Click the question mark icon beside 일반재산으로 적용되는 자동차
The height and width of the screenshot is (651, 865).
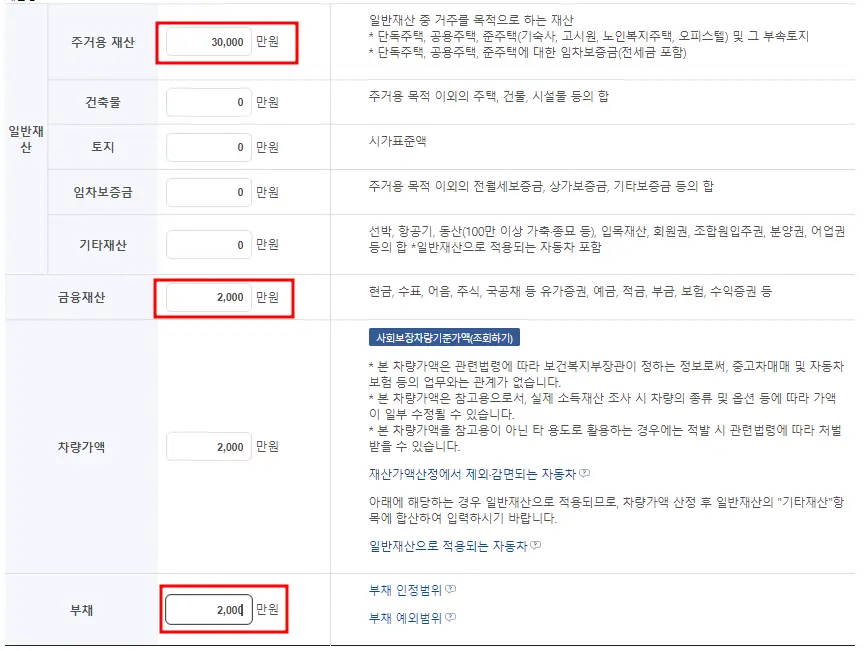coord(537,546)
